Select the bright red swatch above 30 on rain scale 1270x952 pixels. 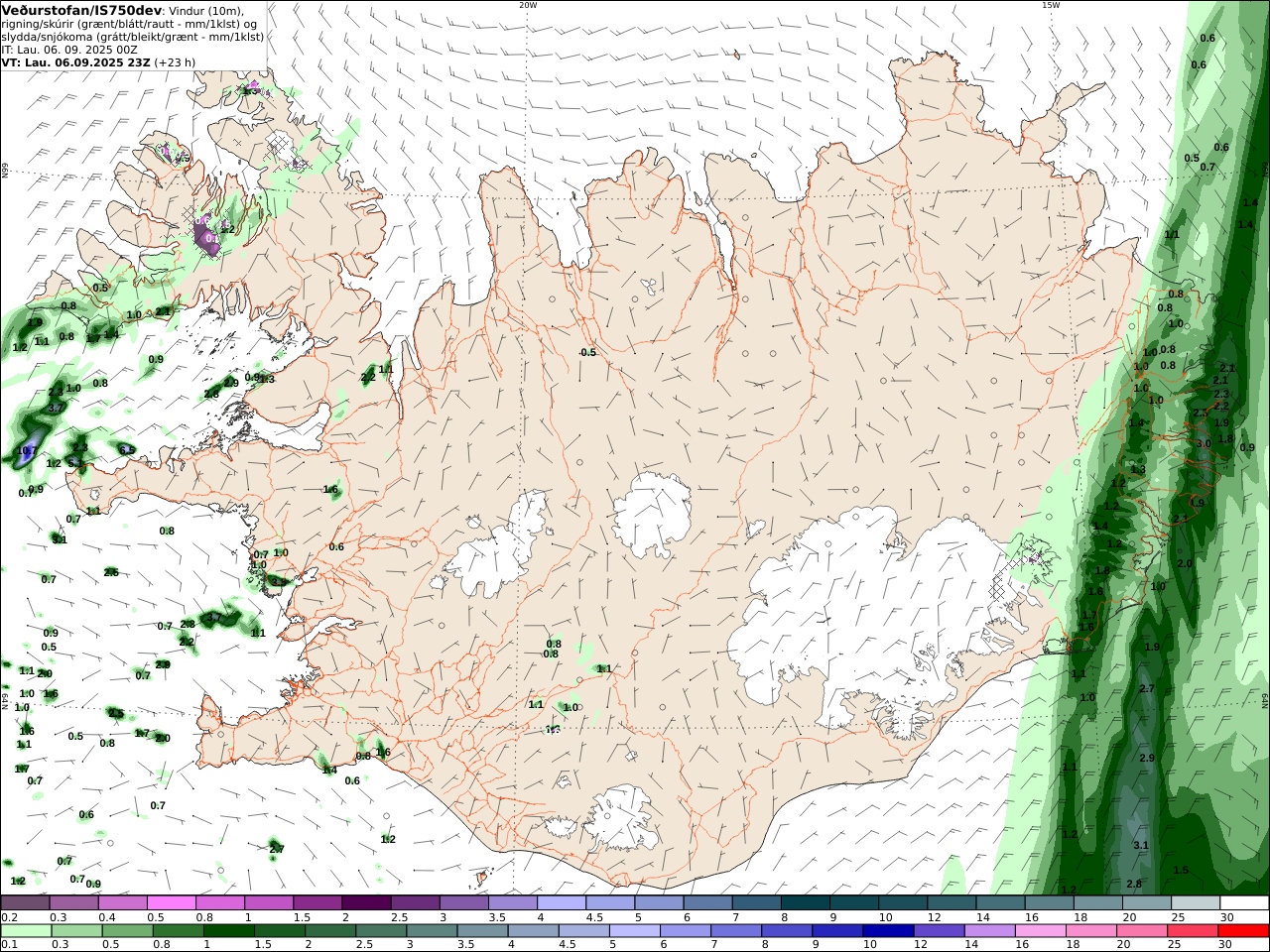coord(1243,931)
